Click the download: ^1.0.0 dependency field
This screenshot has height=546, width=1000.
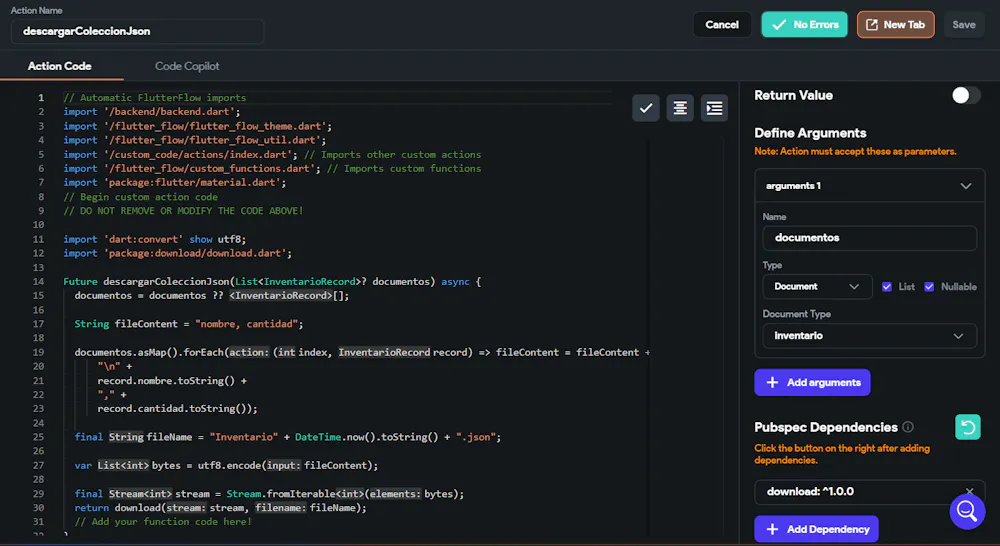(x=869, y=492)
